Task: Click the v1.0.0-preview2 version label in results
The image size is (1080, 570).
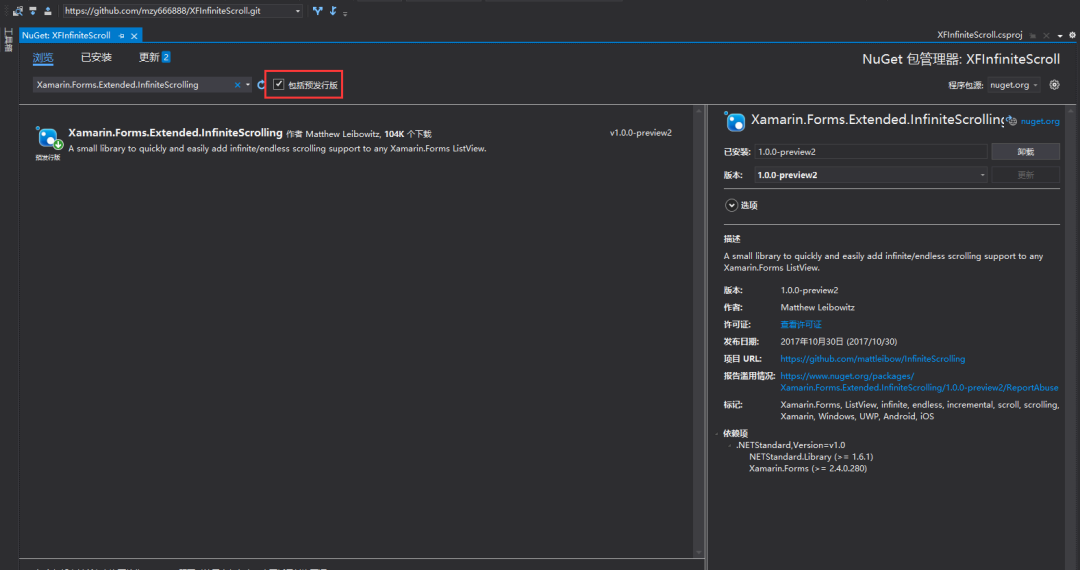Action: coord(641,133)
